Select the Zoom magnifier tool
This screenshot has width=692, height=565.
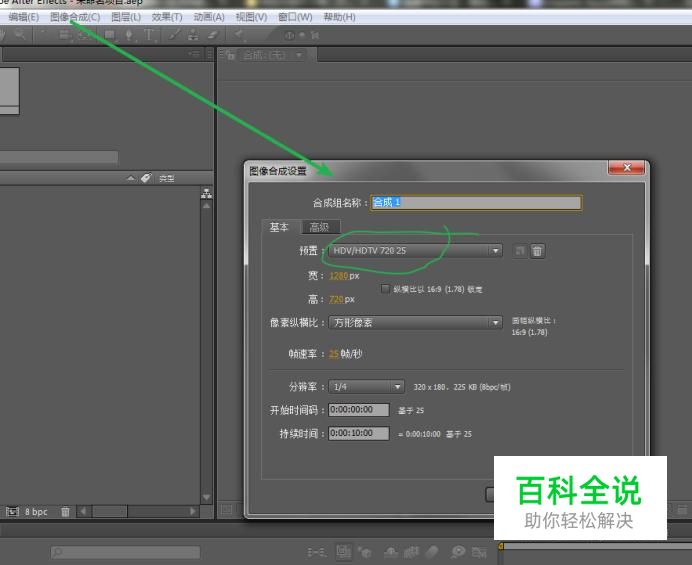pyautogui.click(x=20, y=34)
